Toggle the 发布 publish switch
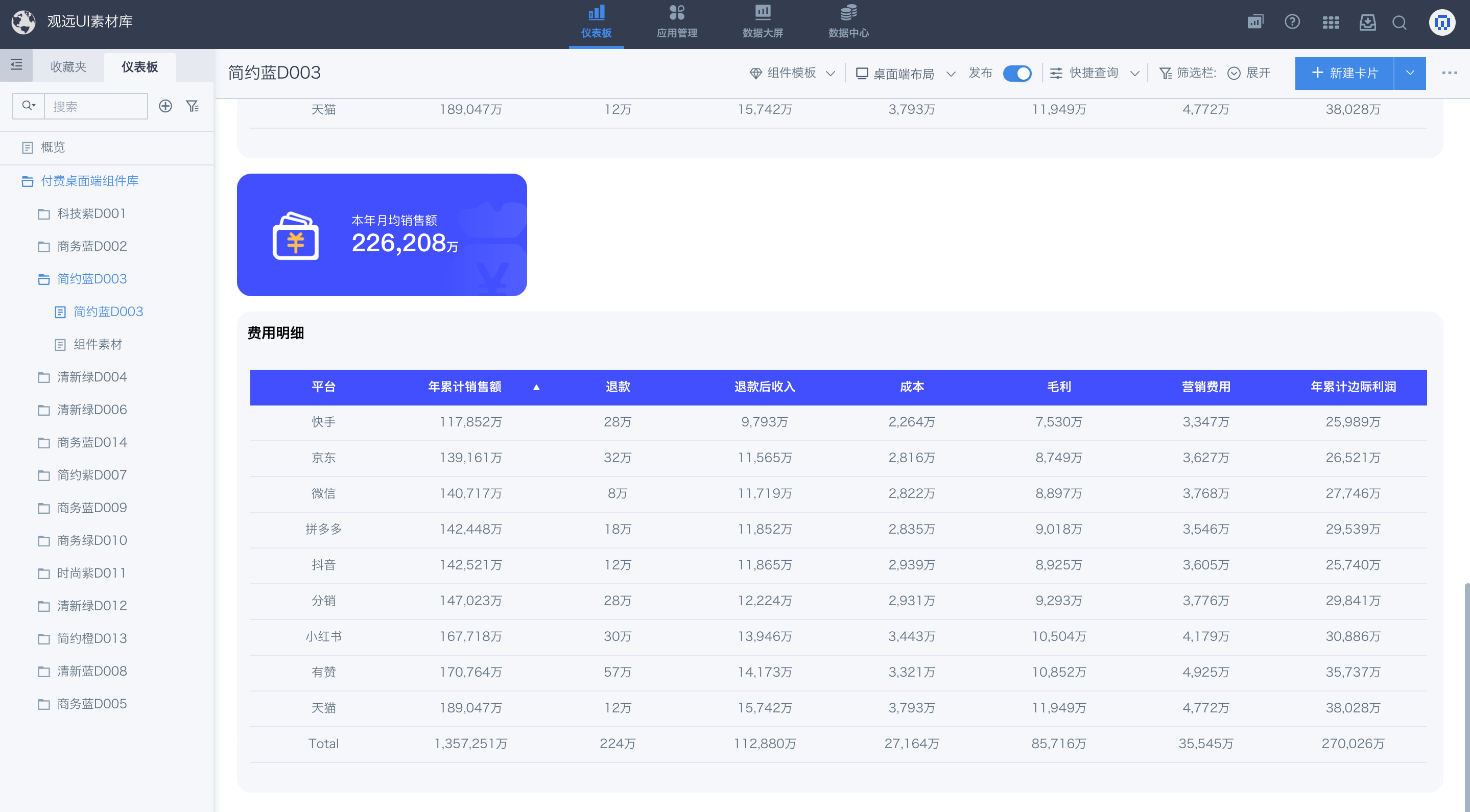Image resolution: width=1470 pixels, height=812 pixels. [1017, 74]
